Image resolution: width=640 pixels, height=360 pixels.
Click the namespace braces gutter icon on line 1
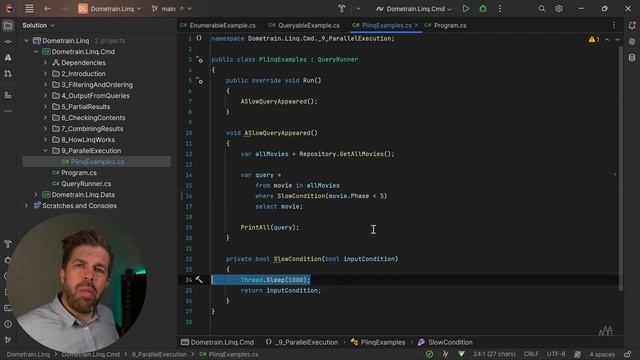click(199, 38)
